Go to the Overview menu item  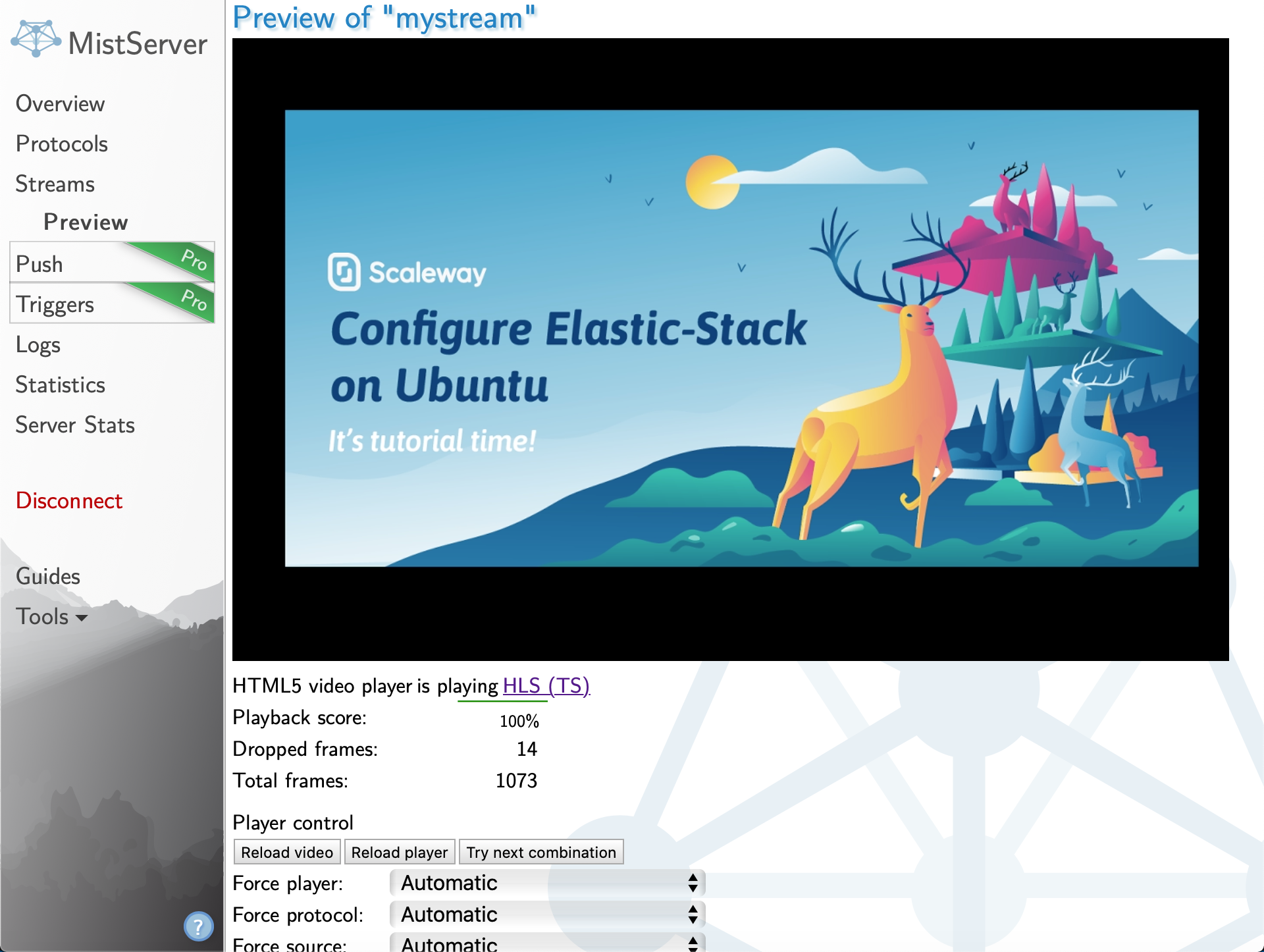[60, 104]
